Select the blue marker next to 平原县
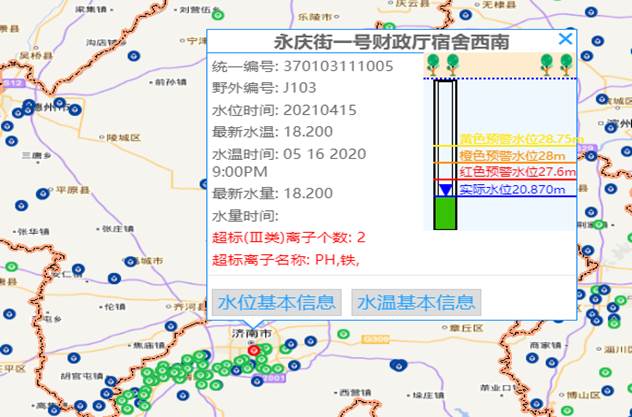Image resolution: width=632 pixels, height=417 pixels. (x=40, y=193)
